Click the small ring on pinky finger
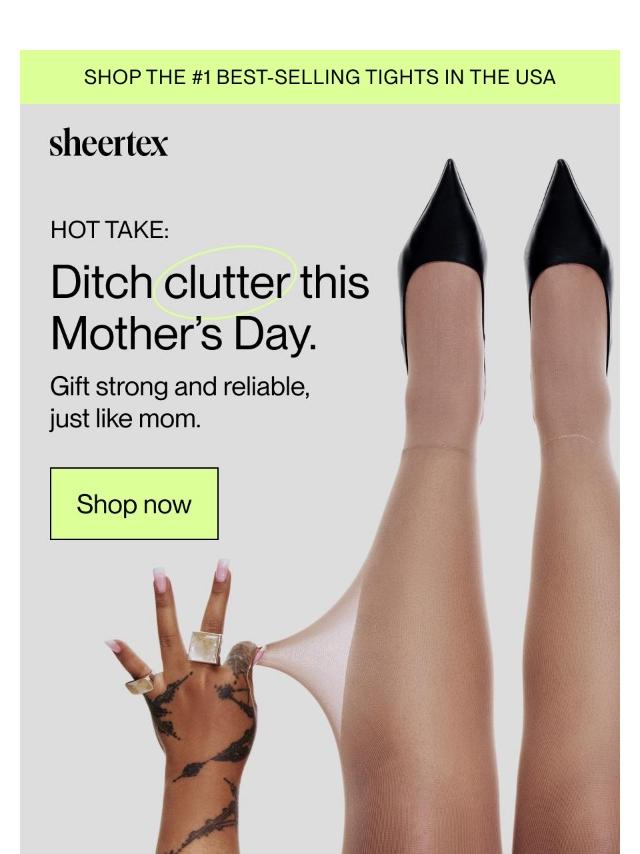 [x=139, y=683]
